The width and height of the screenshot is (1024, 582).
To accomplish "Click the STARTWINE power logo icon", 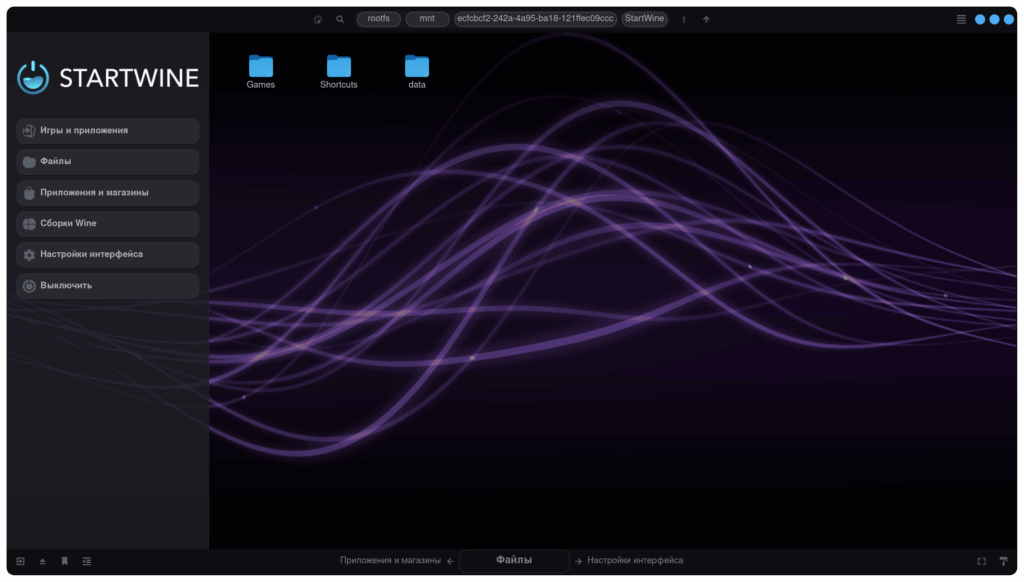I will tap(33, 78).
